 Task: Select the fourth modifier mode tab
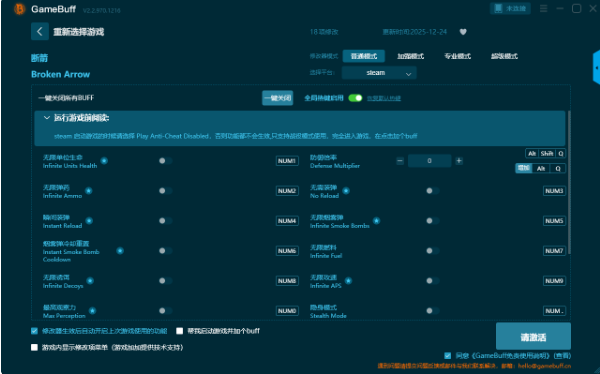(504, 56)
